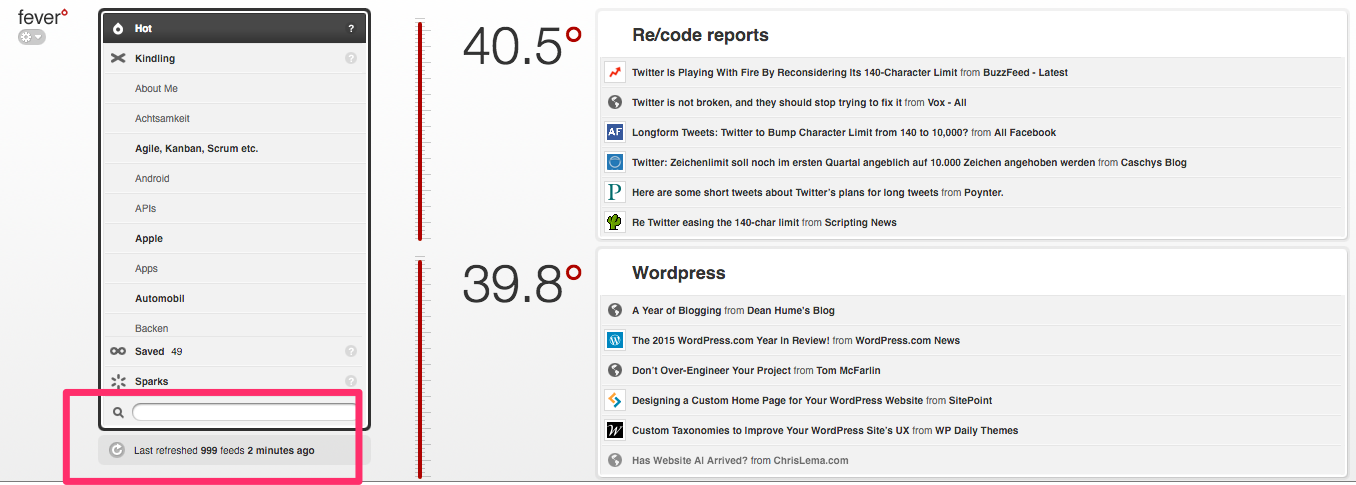Select the Apps group
The image size is (1356, 485).
(234, 268)
